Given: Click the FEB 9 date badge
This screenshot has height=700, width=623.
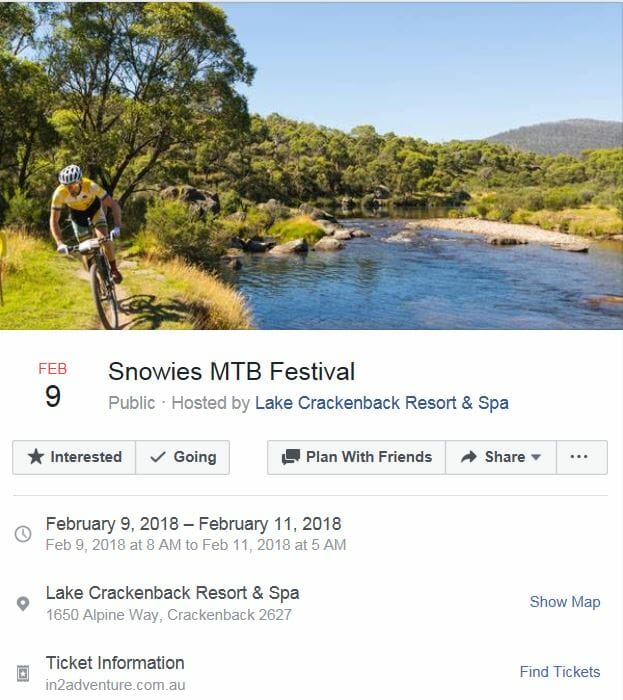Looking at the screenshot, I should pos(52,386).
